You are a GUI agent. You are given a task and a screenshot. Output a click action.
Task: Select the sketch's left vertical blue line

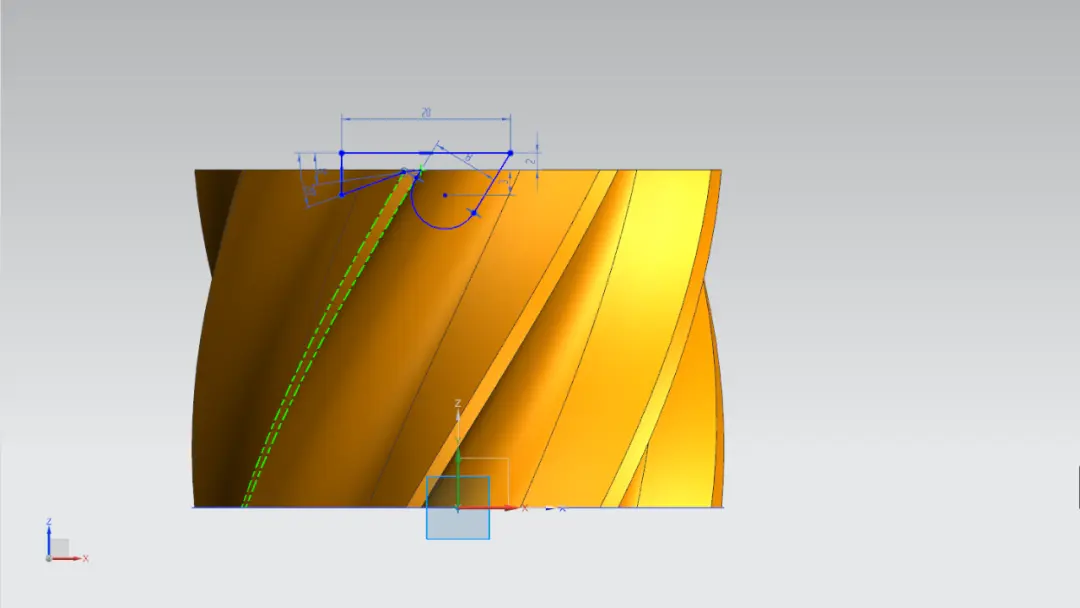pyautogui.click(x=342, y=174)
